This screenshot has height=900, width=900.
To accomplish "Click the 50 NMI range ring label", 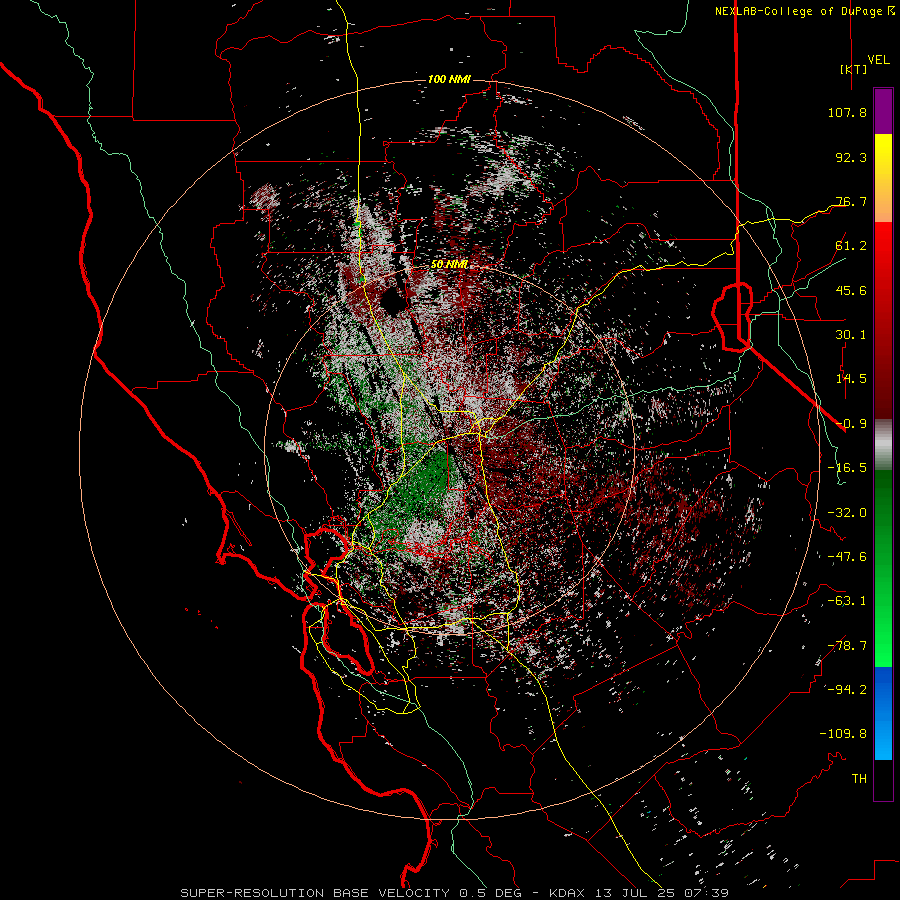I will [x=449, y=265].
